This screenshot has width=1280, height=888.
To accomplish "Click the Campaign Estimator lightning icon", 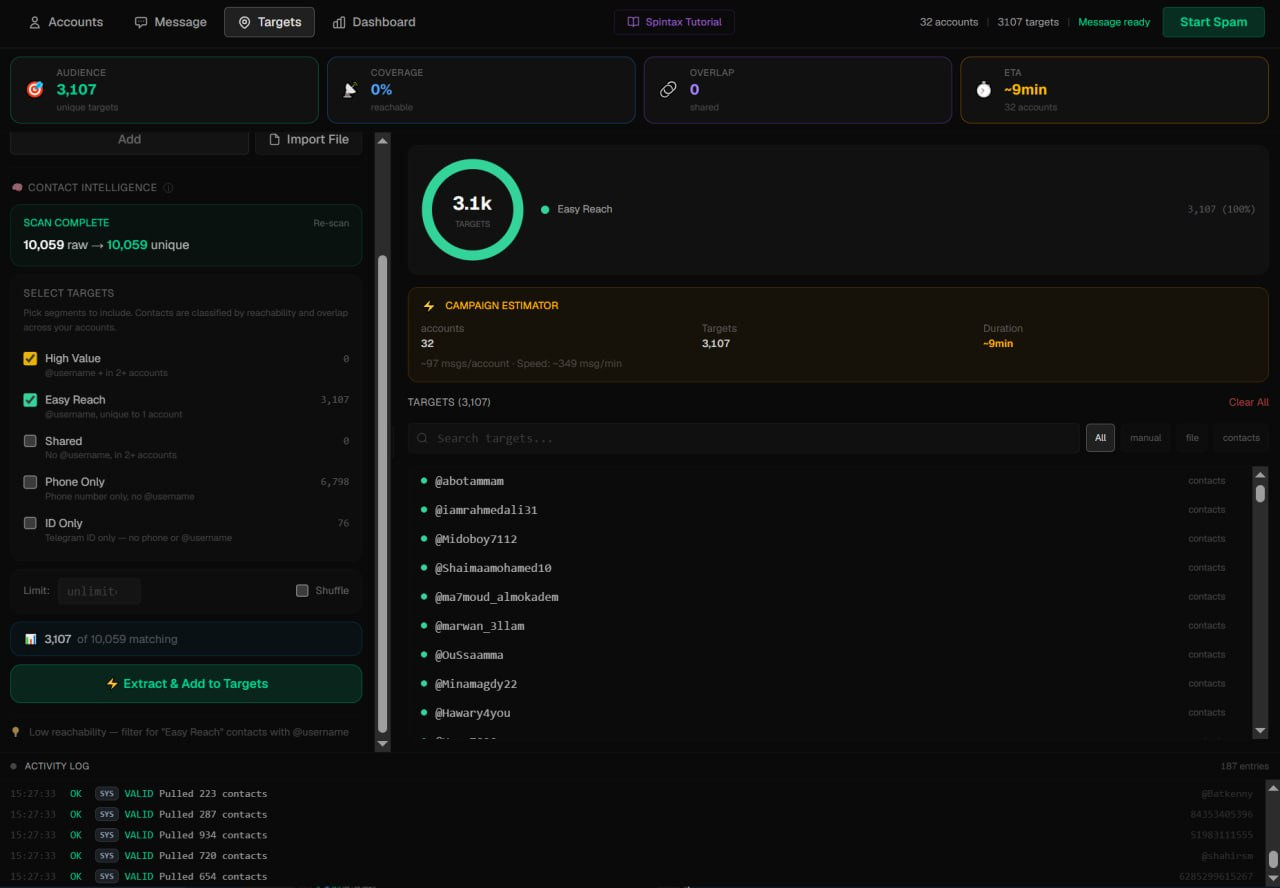I will [430, 306].
